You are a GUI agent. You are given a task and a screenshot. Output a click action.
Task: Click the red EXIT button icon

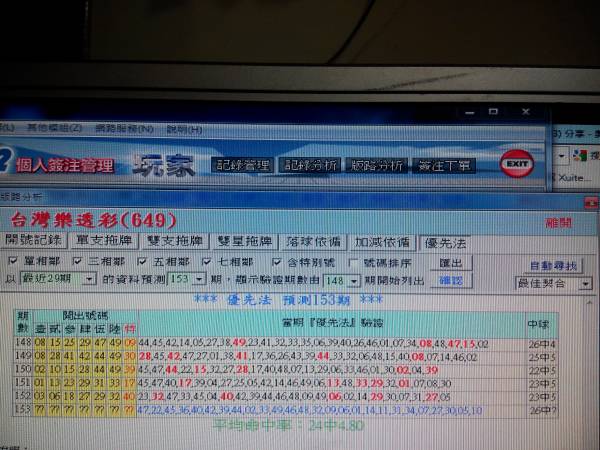click(x=517, y=164)
